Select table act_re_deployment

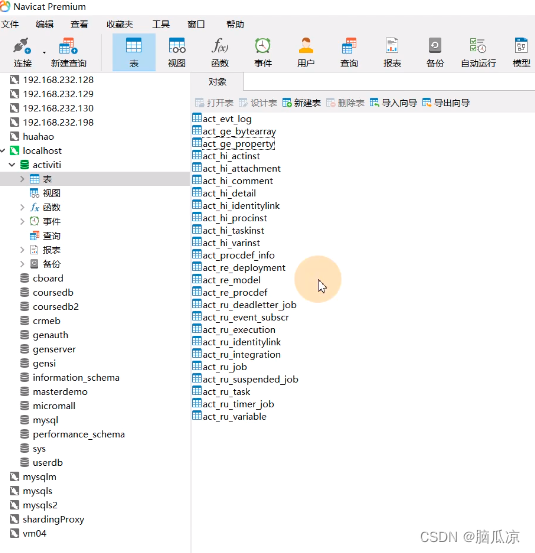[x=239, y=267]
